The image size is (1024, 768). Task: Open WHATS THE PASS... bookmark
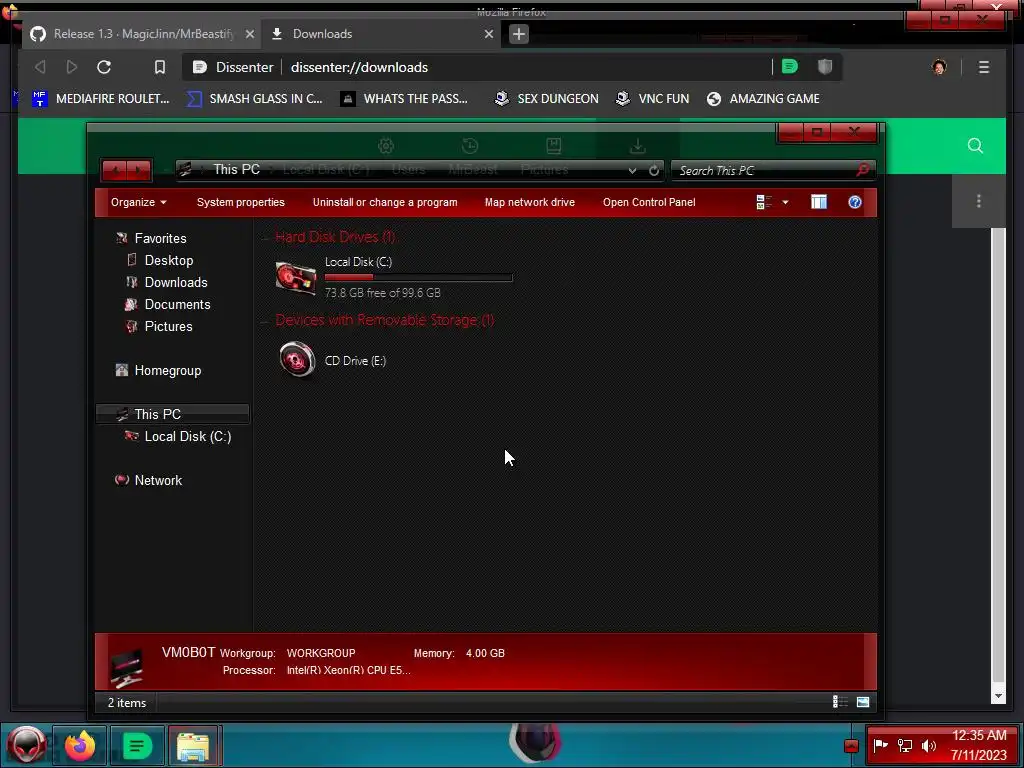coord(404,99)
